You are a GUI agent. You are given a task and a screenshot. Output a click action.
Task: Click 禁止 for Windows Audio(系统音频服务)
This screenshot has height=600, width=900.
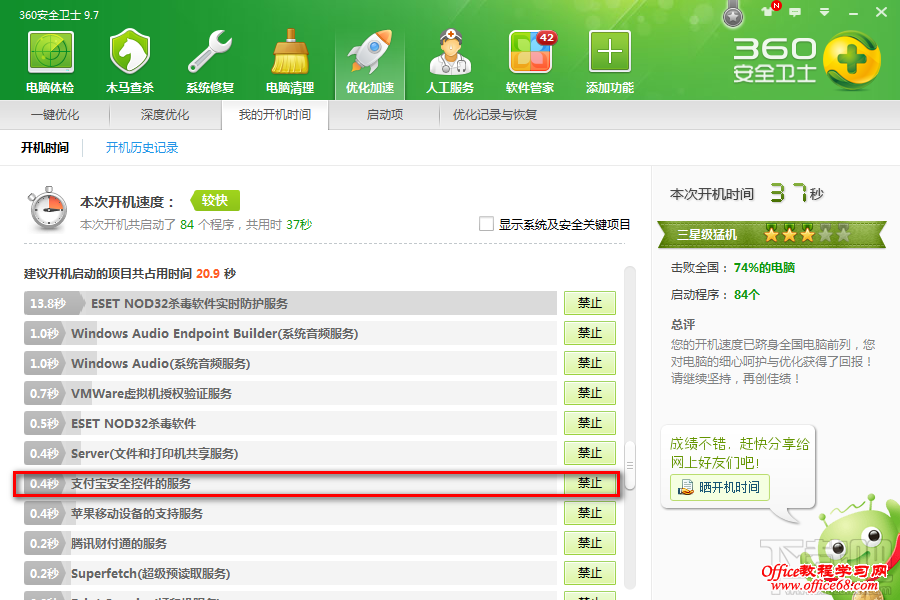tap(589, 363)
